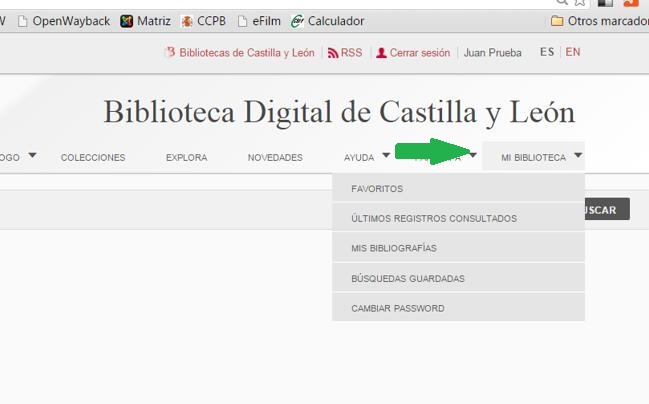Select BÚSQUEDAS GUARDADAS entry
The image size is (649, 404).
pyautogui.click(x=459, y=278)
